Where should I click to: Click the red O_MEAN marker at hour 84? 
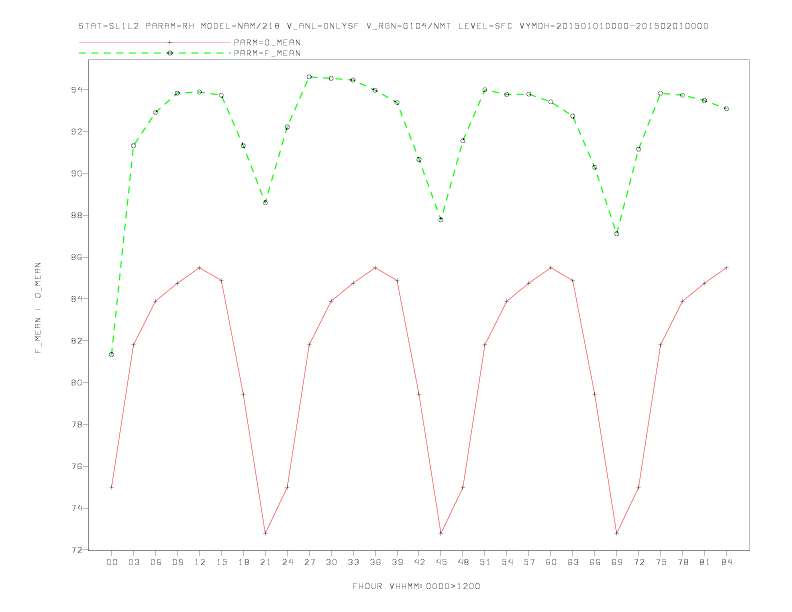pyautogui.click(x=727, y=268)
